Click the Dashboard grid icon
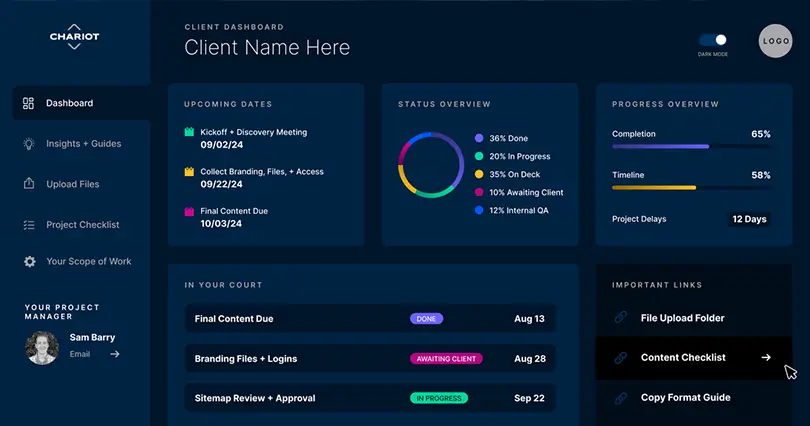The width and height of the screenshot is (810, 426). pos(28,103)
